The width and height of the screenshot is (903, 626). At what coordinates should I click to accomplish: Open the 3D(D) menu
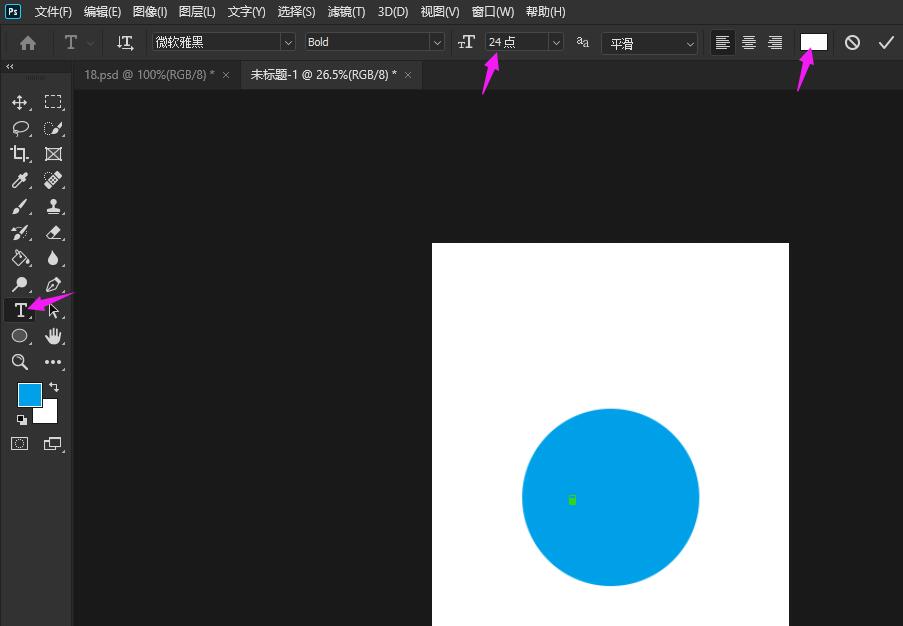click(x=393, y=12)
